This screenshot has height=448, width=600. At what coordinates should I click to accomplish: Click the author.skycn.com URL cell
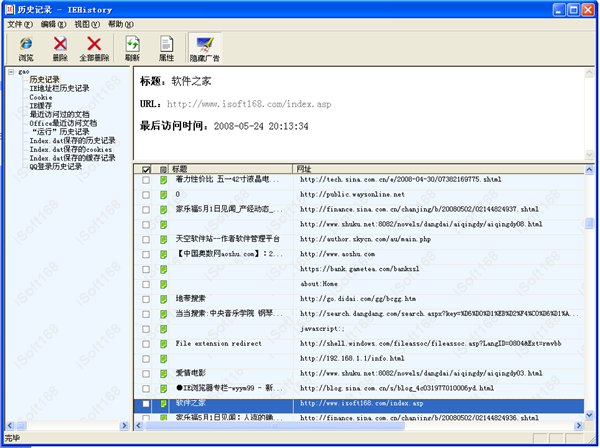tap(365, 239)
